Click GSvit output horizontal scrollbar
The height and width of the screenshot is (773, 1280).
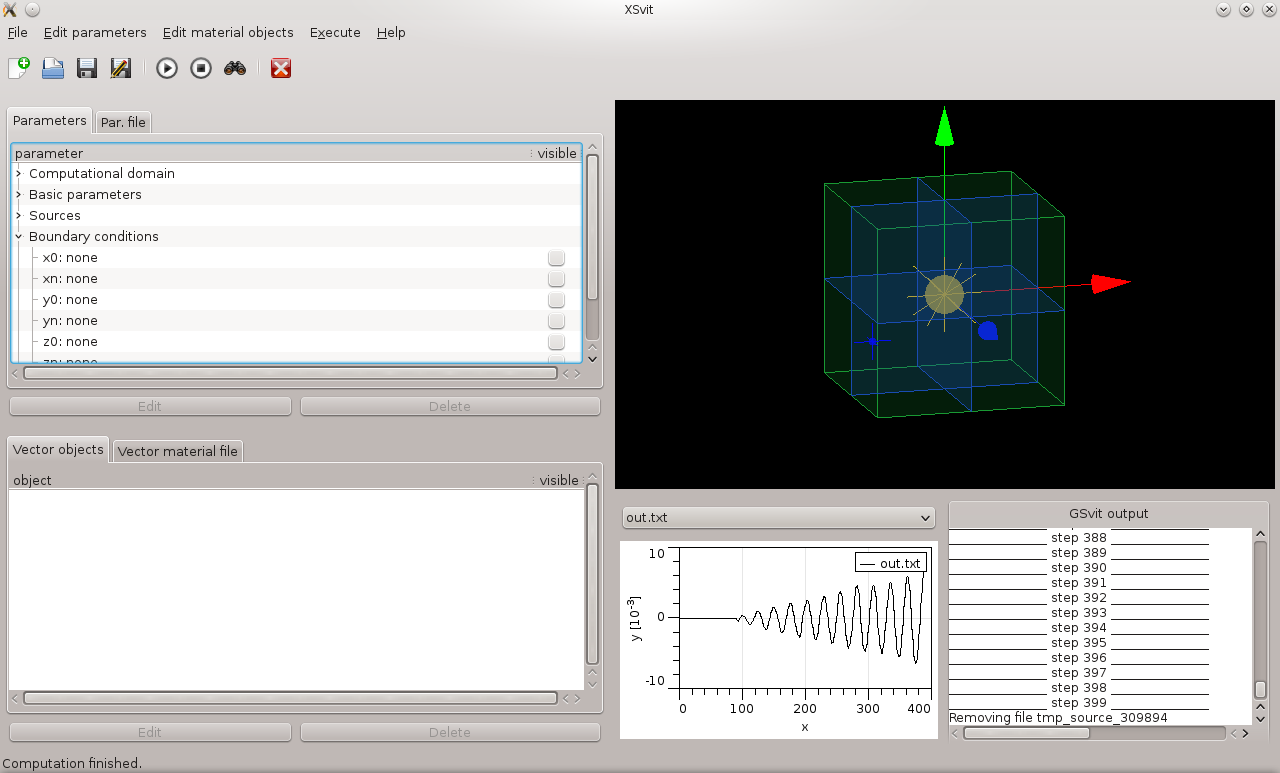1026,733
